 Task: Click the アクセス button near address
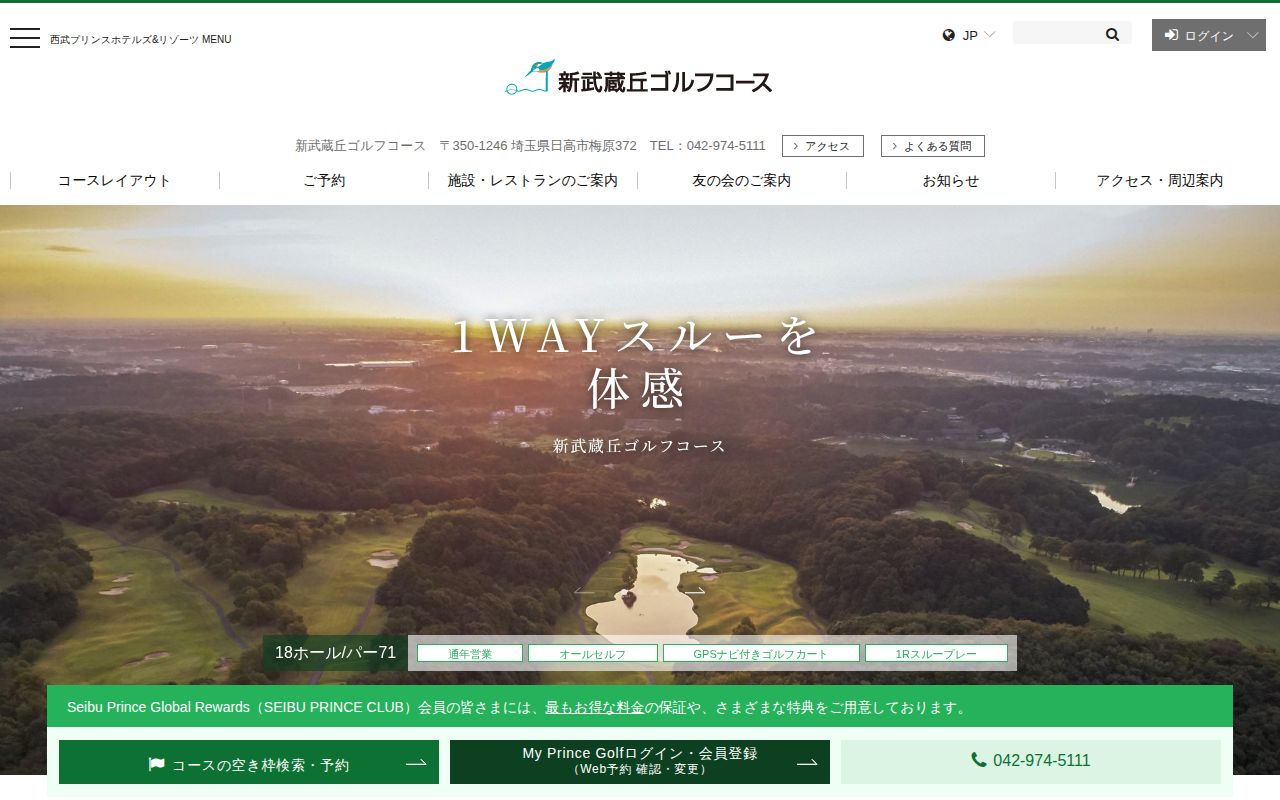(822, 146)
